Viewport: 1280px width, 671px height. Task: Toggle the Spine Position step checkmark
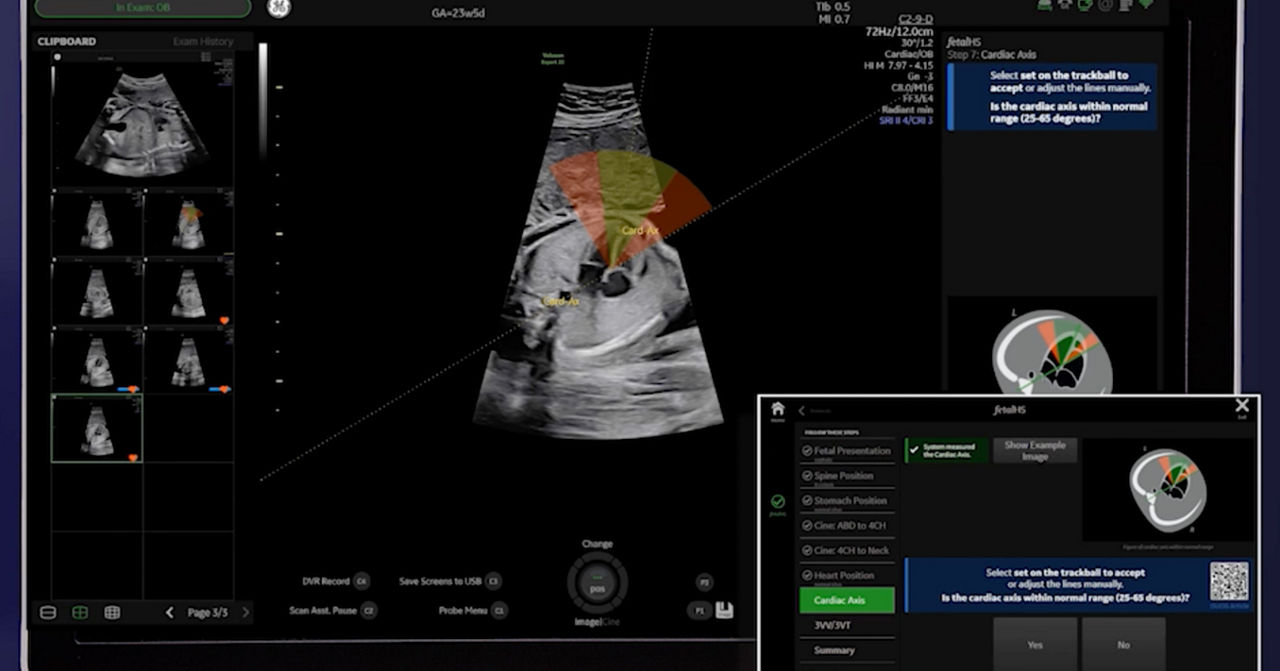pyautogui.click(x=807, y=476)
